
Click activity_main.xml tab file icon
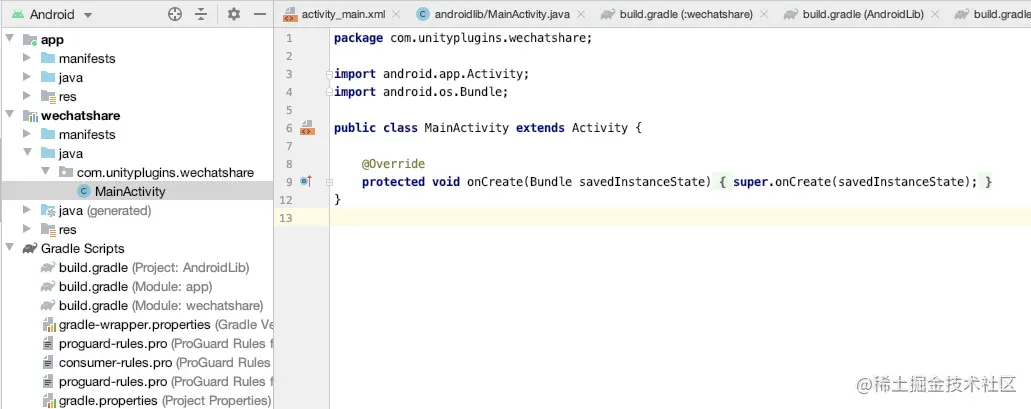(289, 14)
